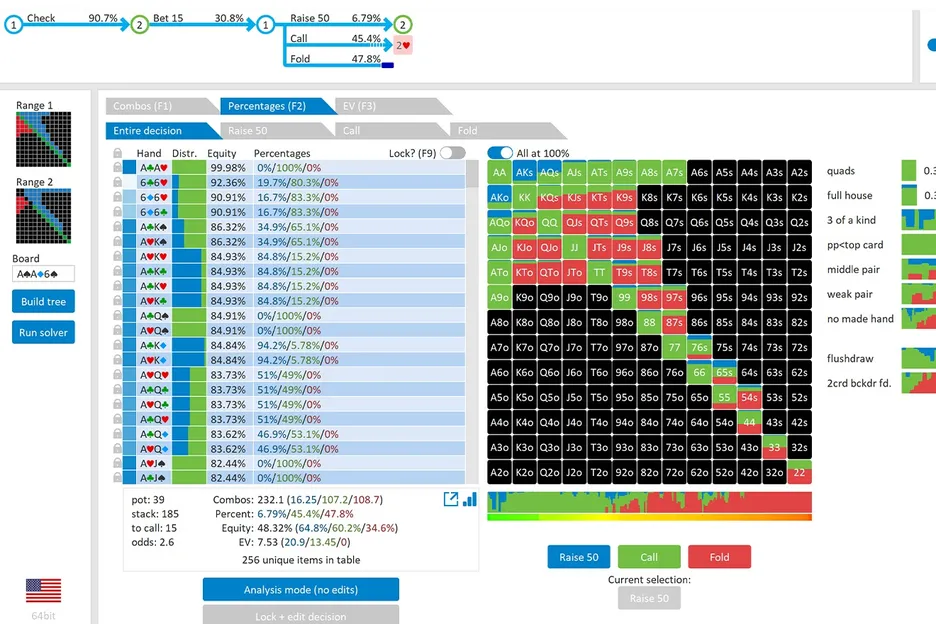Image resolution: width=936 pixels, height=624 pixels.
Task: Click the green Call action button
Action: (x=648, y=558)
